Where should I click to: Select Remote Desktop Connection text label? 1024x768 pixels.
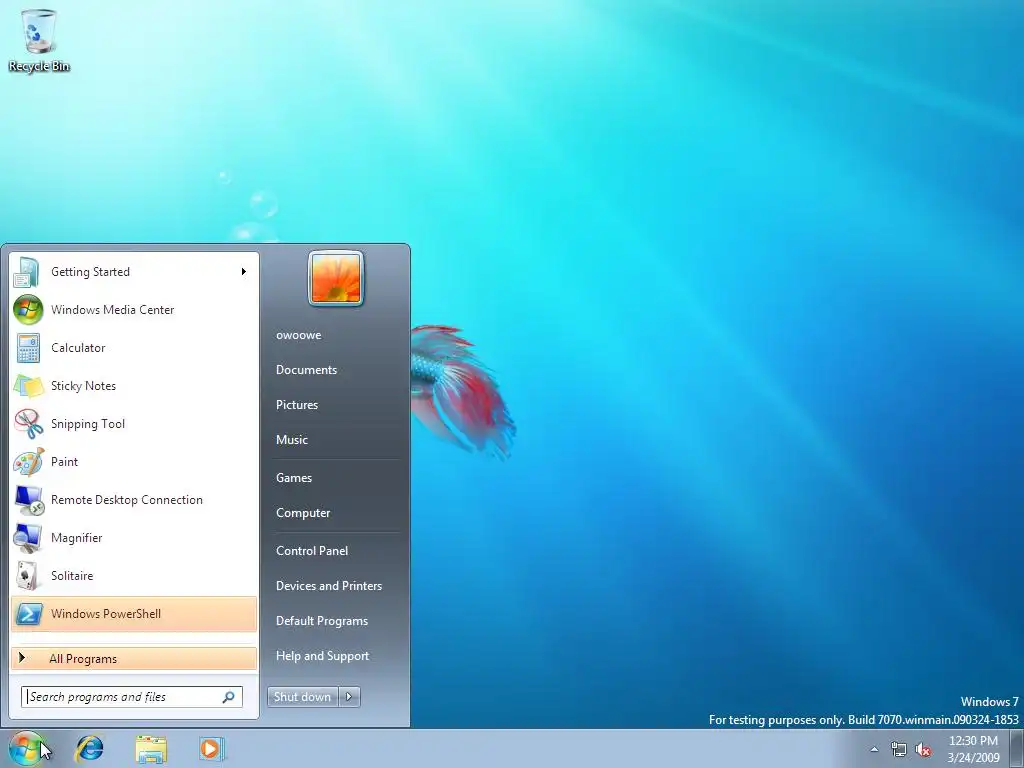pyautogui.click(x=127, y=500)
